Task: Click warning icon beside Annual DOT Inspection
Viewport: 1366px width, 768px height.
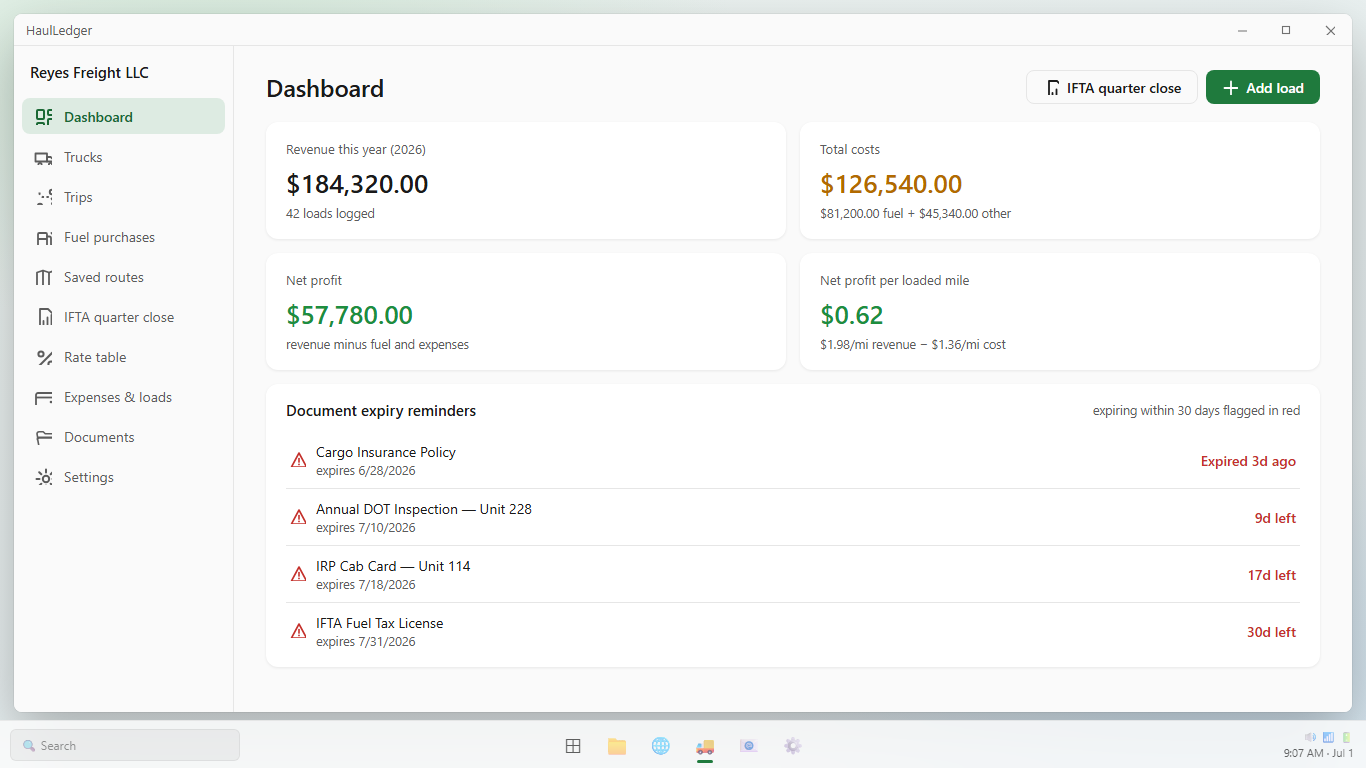Action: [298, 518]
